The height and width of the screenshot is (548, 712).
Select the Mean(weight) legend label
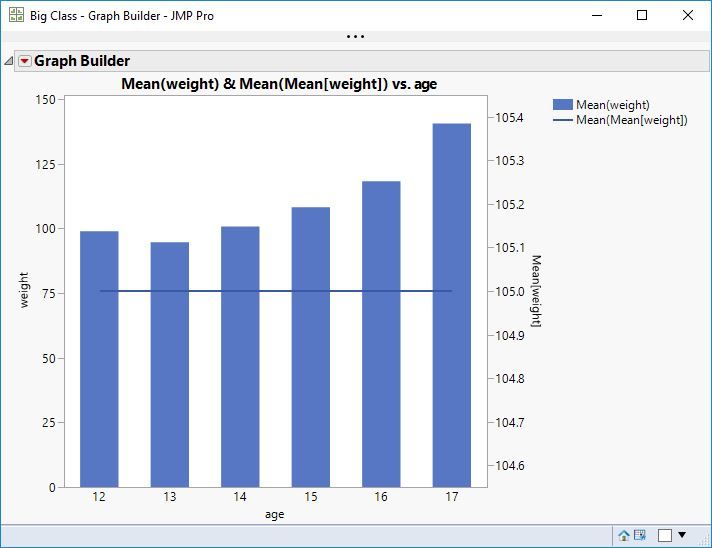[613, 105]
